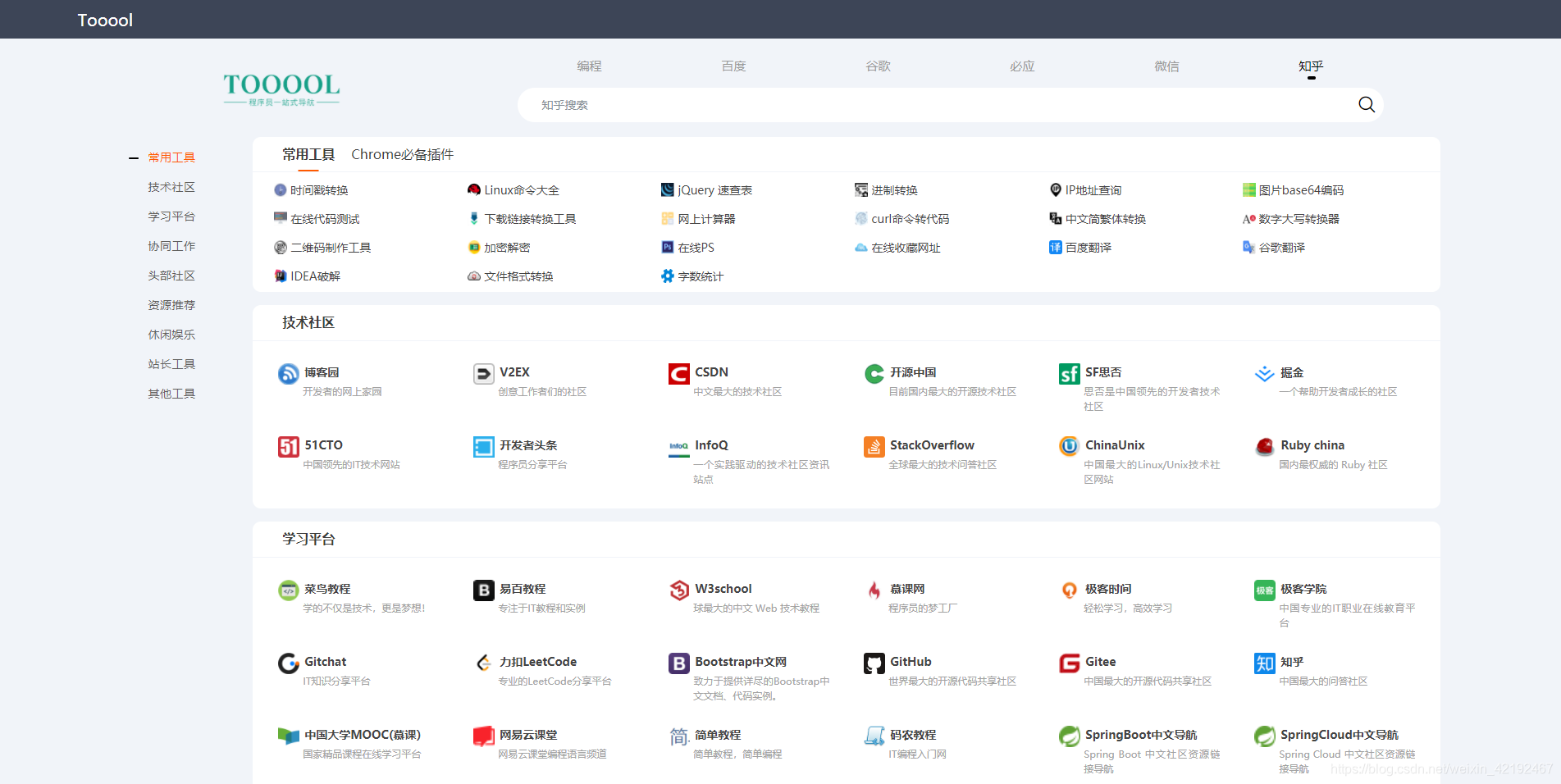This screenshot has width=1561, height=784.
Task: Select the 知乎 search tab
Action: [x=1311, y=66]
